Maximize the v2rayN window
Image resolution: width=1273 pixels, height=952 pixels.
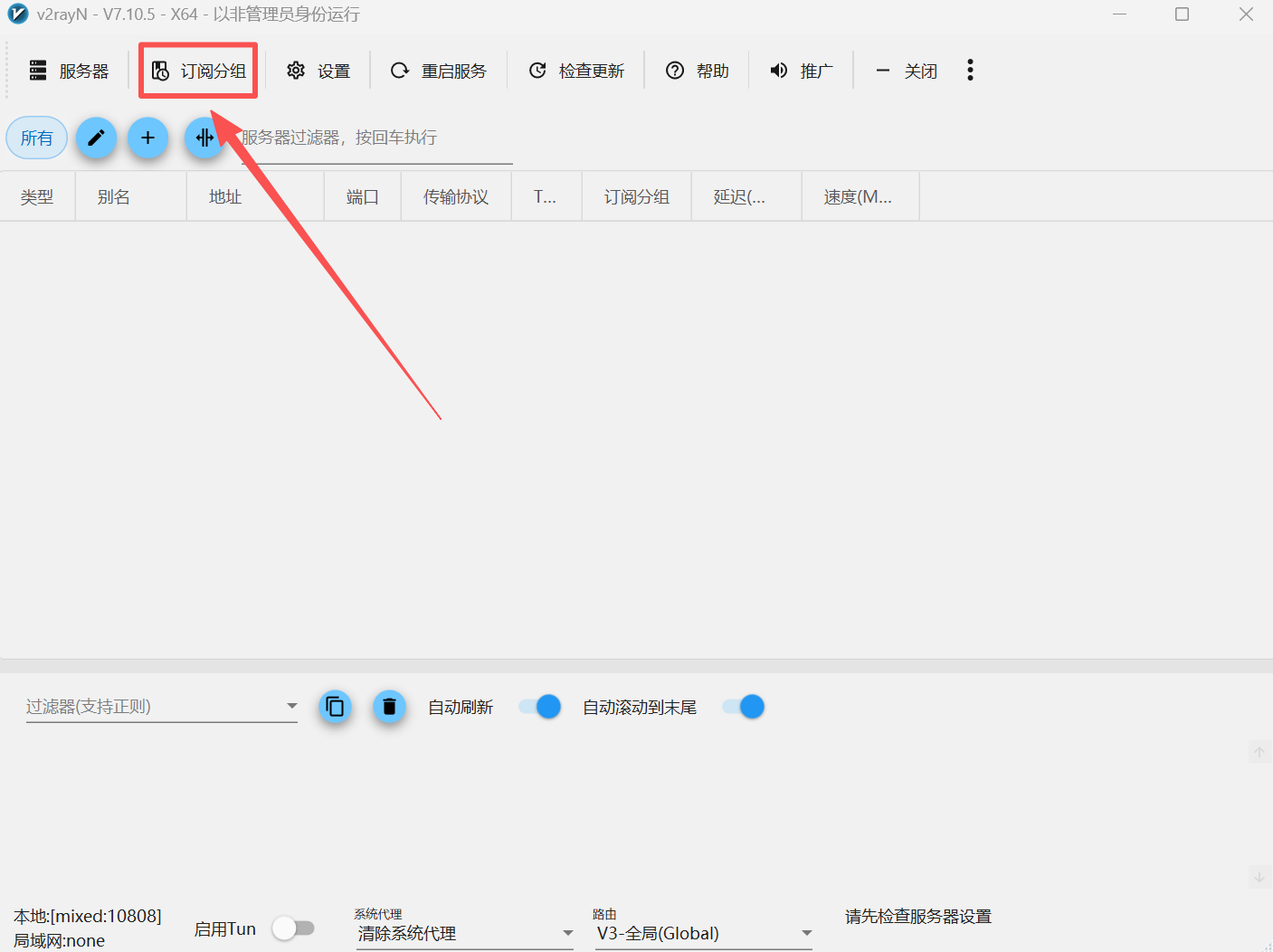[1182, 14]
